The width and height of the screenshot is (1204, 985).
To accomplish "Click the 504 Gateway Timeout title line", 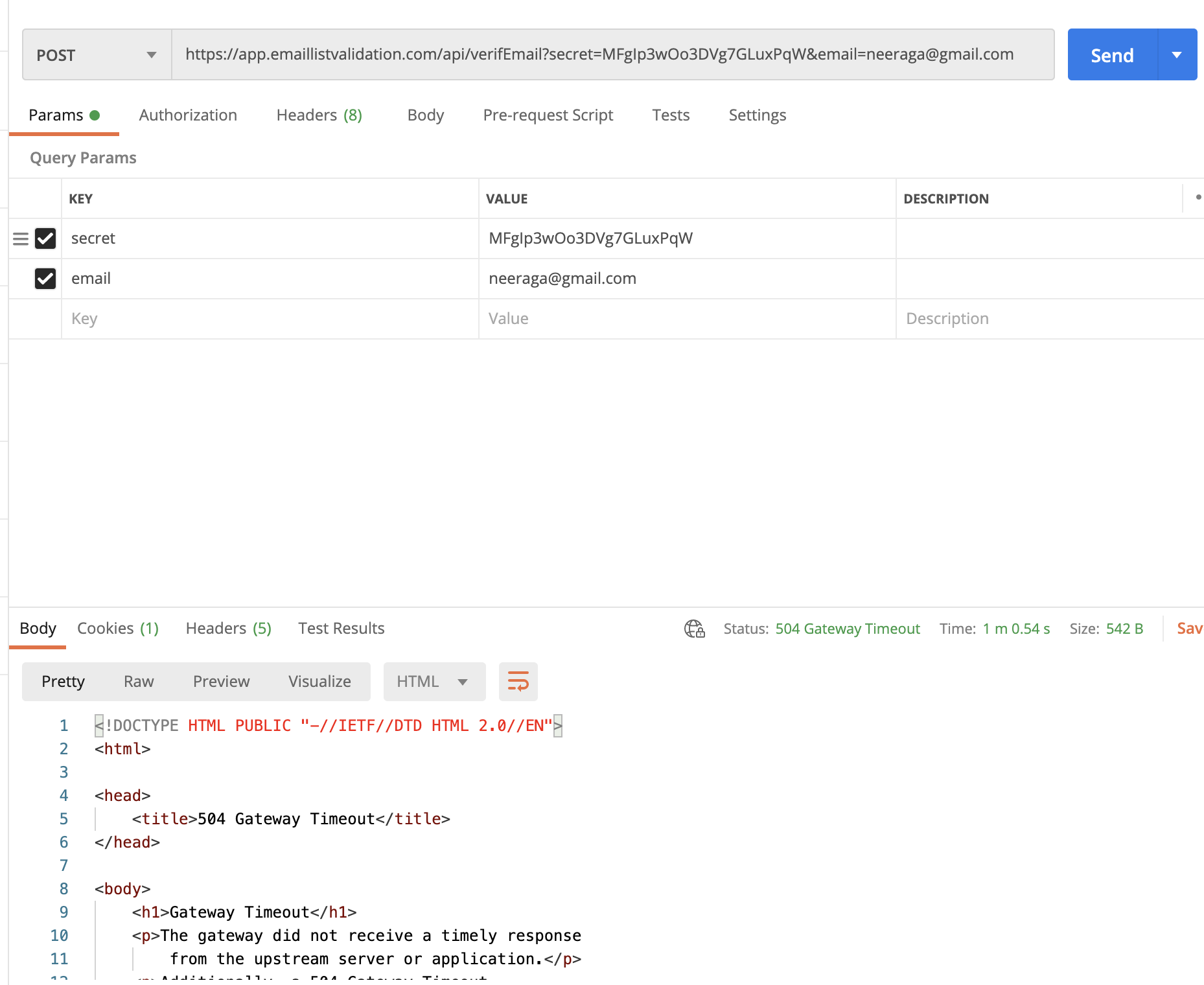I will [x=291, y=819].
